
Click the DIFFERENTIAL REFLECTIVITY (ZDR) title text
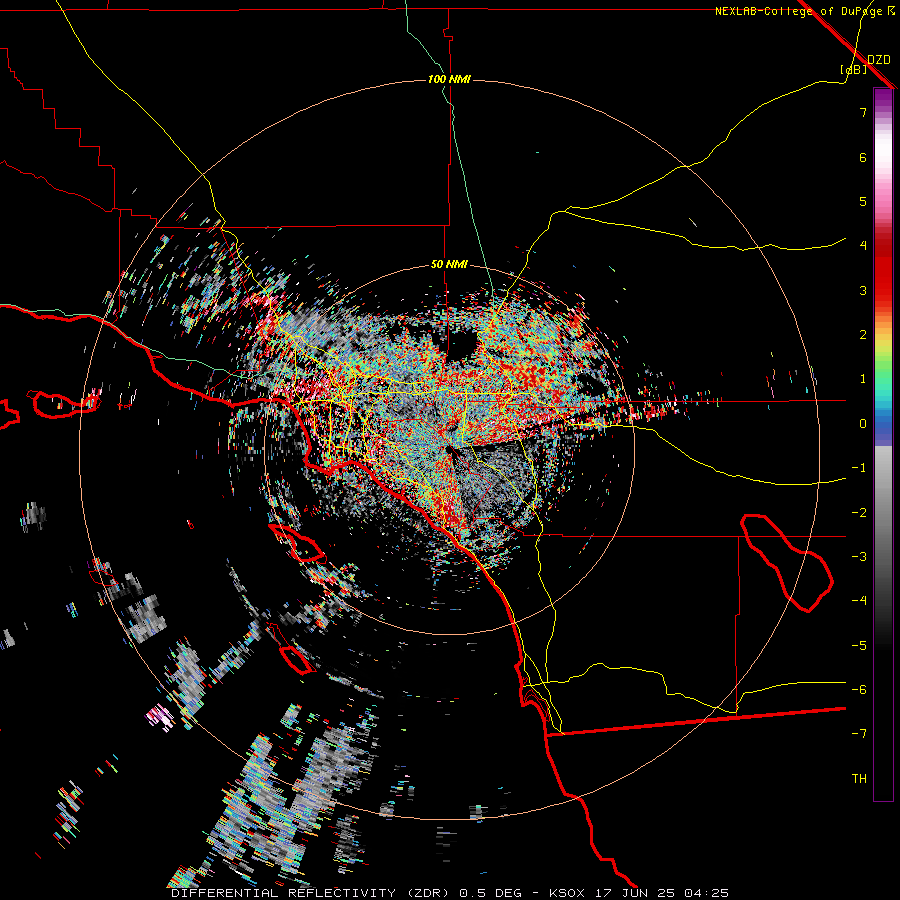[312, 893]
